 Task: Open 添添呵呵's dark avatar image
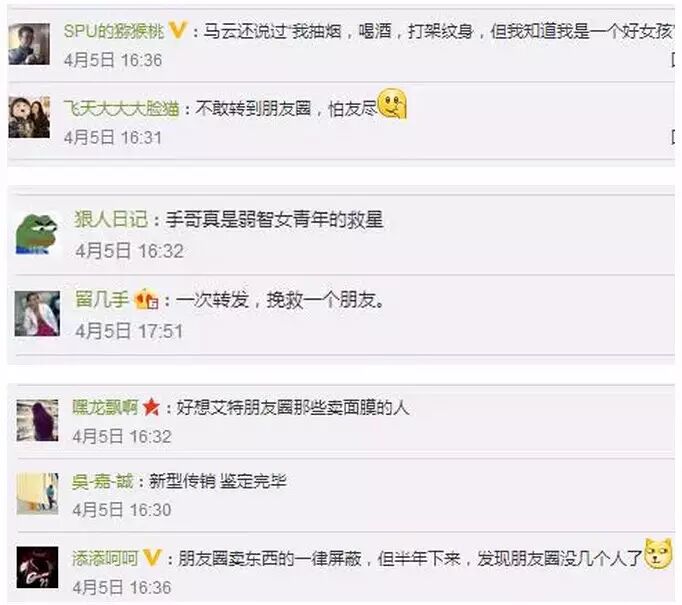click(37, 567)
